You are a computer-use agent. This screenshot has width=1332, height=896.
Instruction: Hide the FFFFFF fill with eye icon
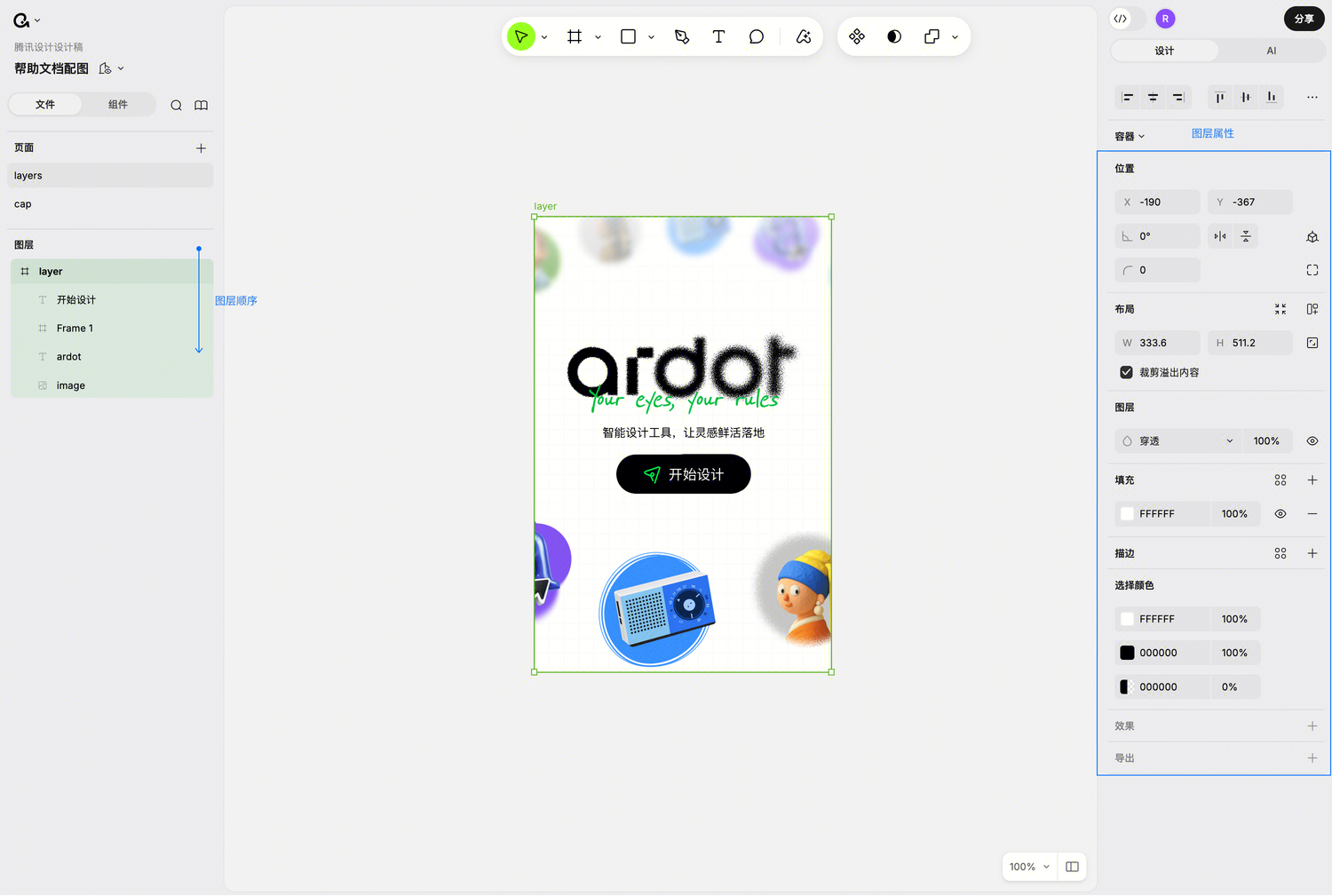tap(1280, 514)
